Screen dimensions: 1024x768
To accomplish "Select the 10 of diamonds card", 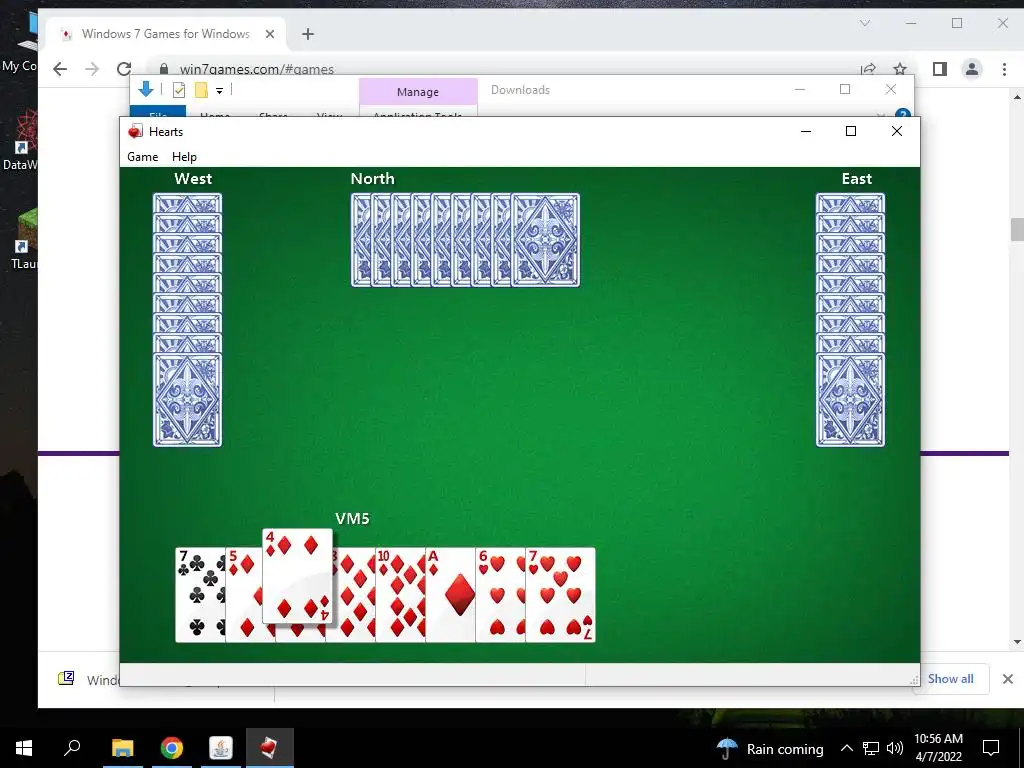I will pos(400,595).
